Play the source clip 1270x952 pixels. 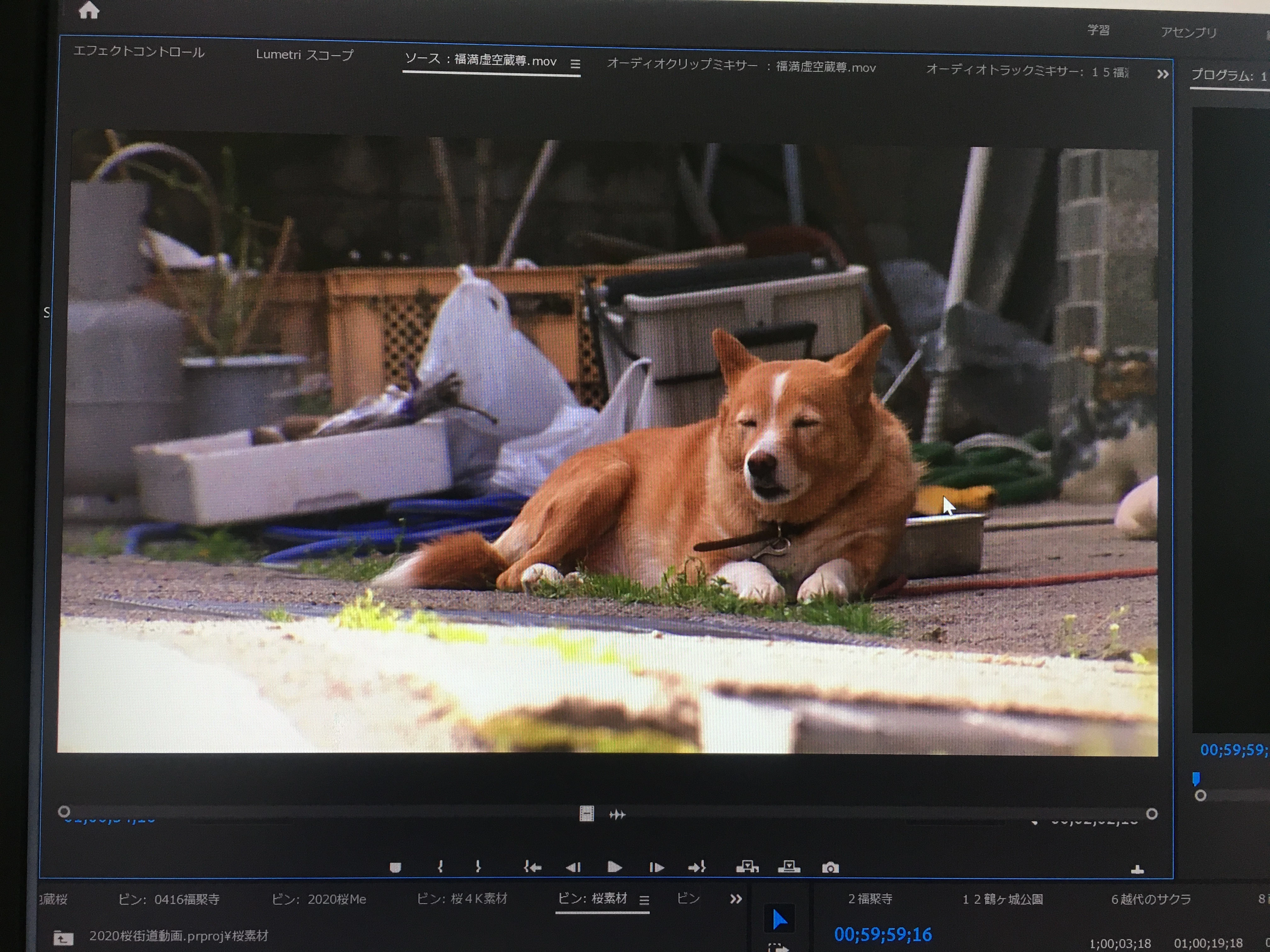pyautogui.click(x=614, y=867)
